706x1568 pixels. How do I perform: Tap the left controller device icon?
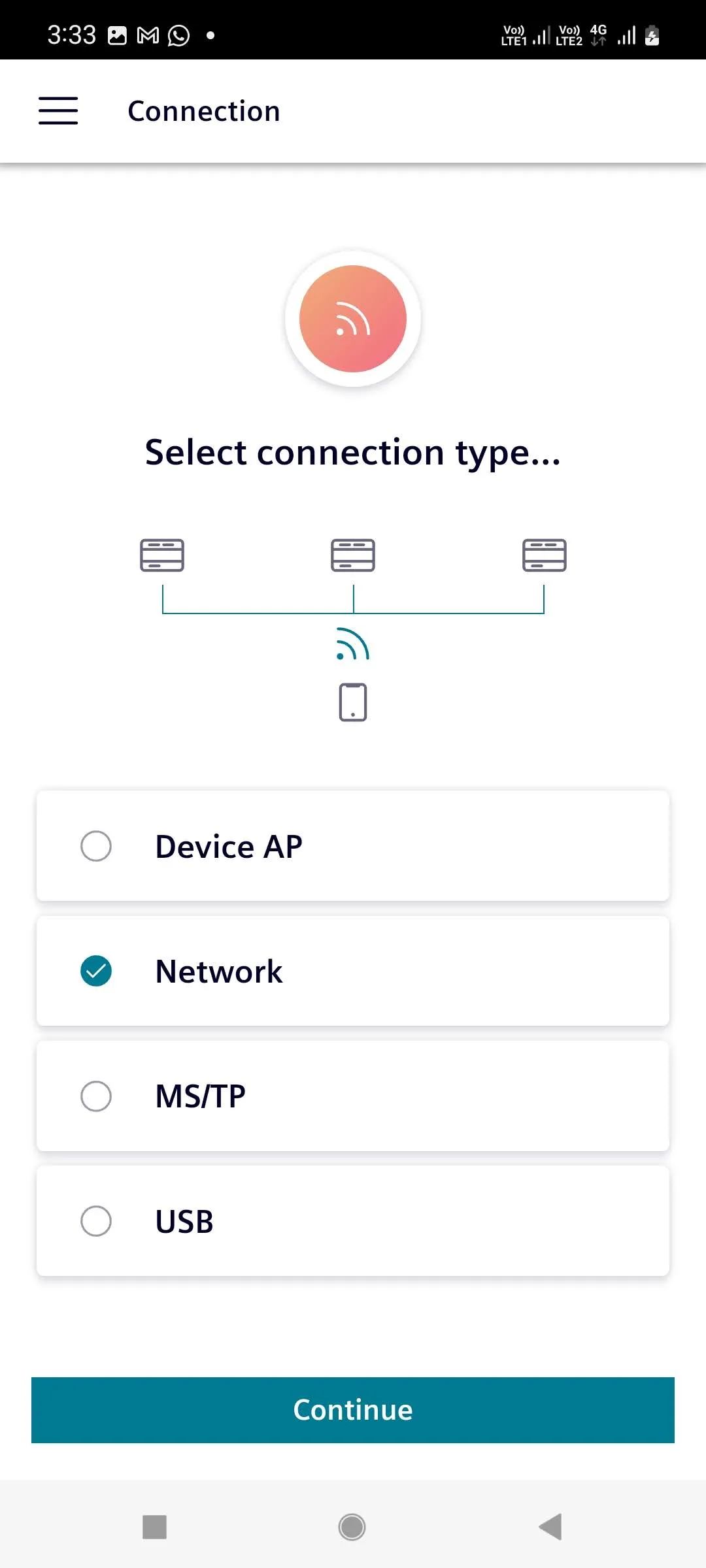pyautogui.click(x=162, y=555)
